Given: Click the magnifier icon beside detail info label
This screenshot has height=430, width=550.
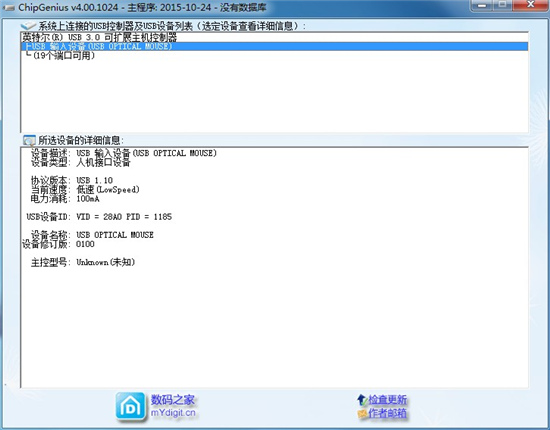Looking at the screenshot, I should click(x=29, y=140).
